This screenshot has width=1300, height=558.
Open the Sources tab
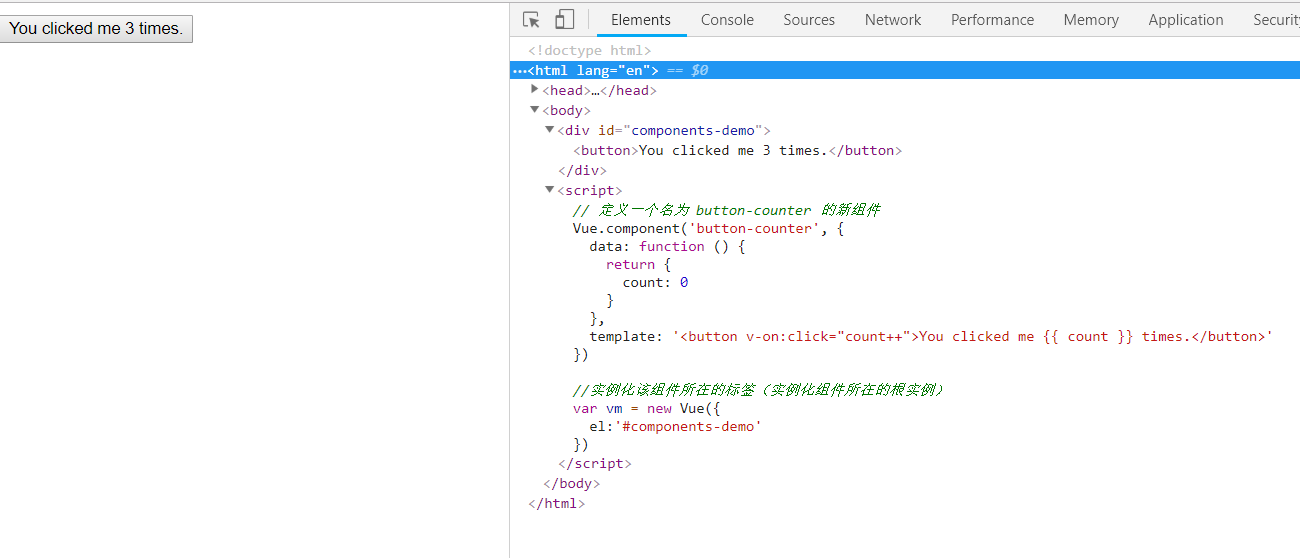(x=809, y=20)
